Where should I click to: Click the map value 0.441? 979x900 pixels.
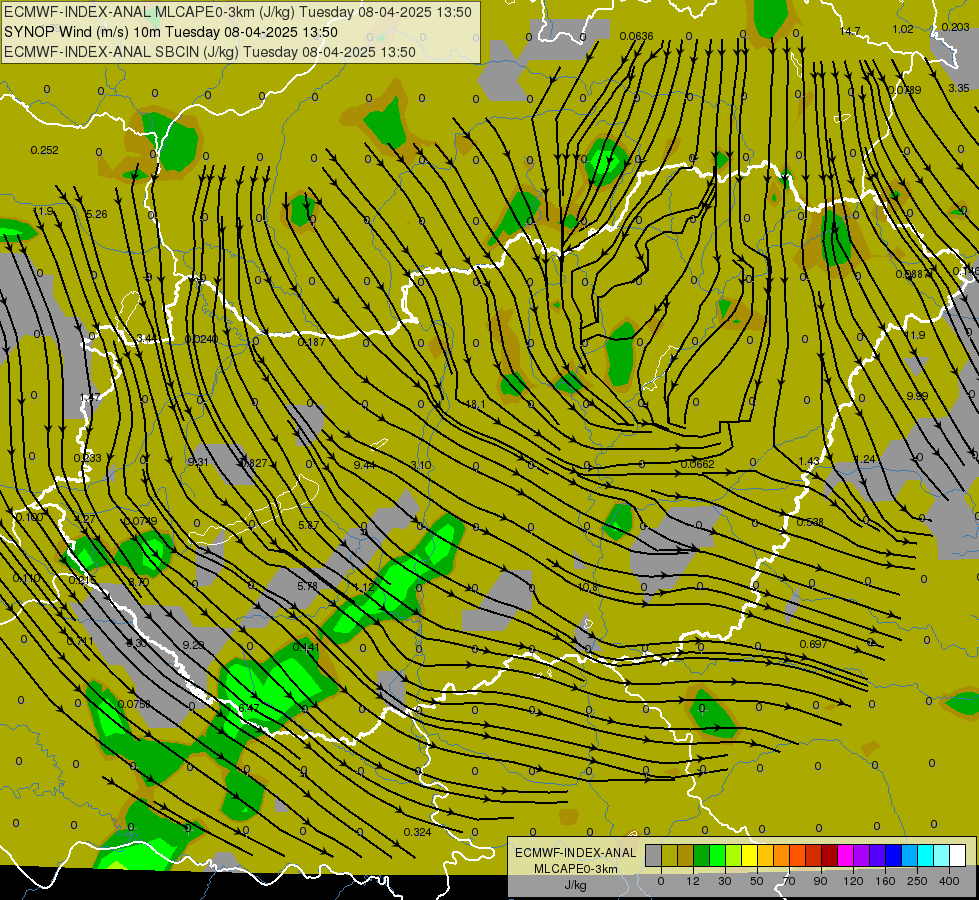click(306, 647)
